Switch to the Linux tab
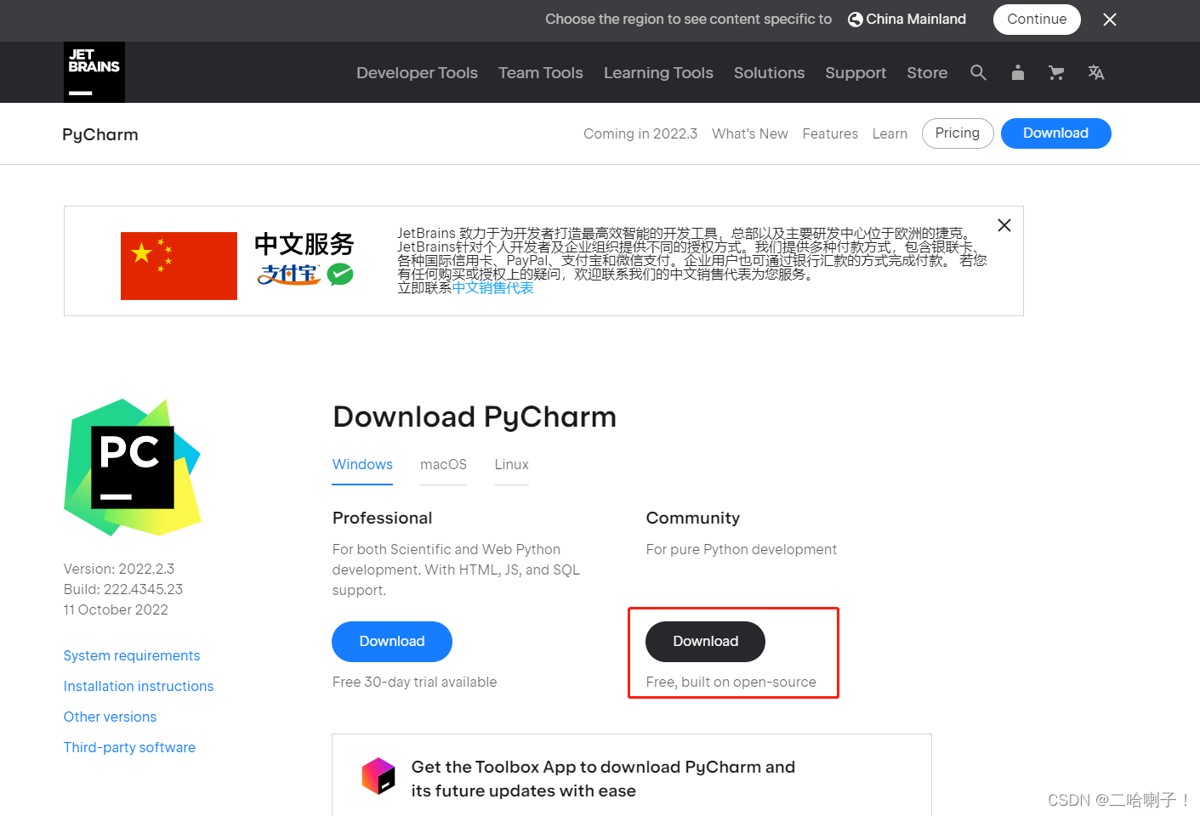Image resolution: width=1200 pixels, height=816 pixels. point(511,465)
